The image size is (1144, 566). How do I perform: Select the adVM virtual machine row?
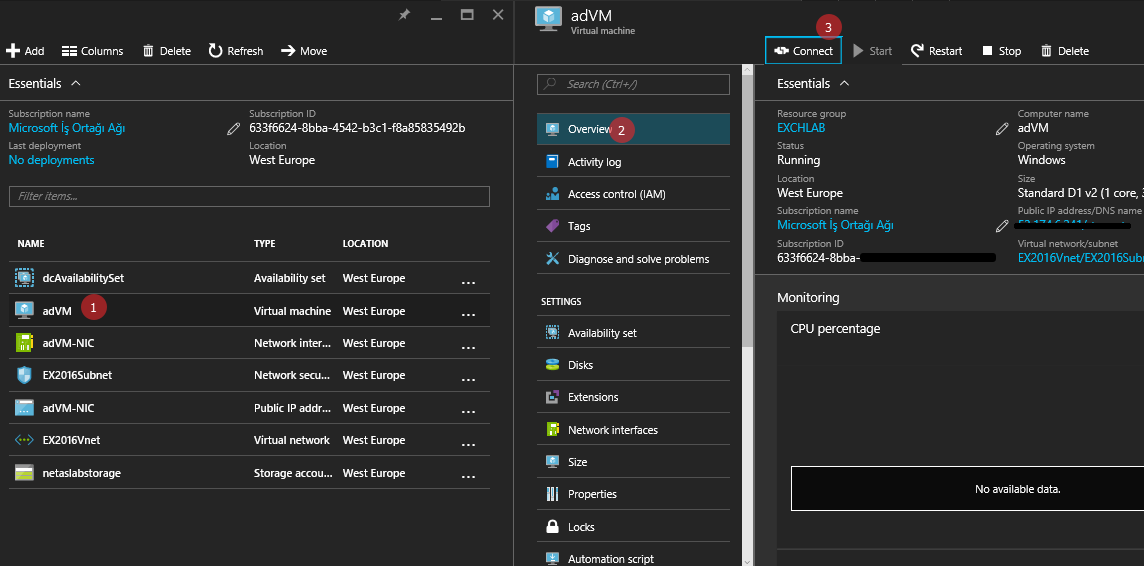249,311
